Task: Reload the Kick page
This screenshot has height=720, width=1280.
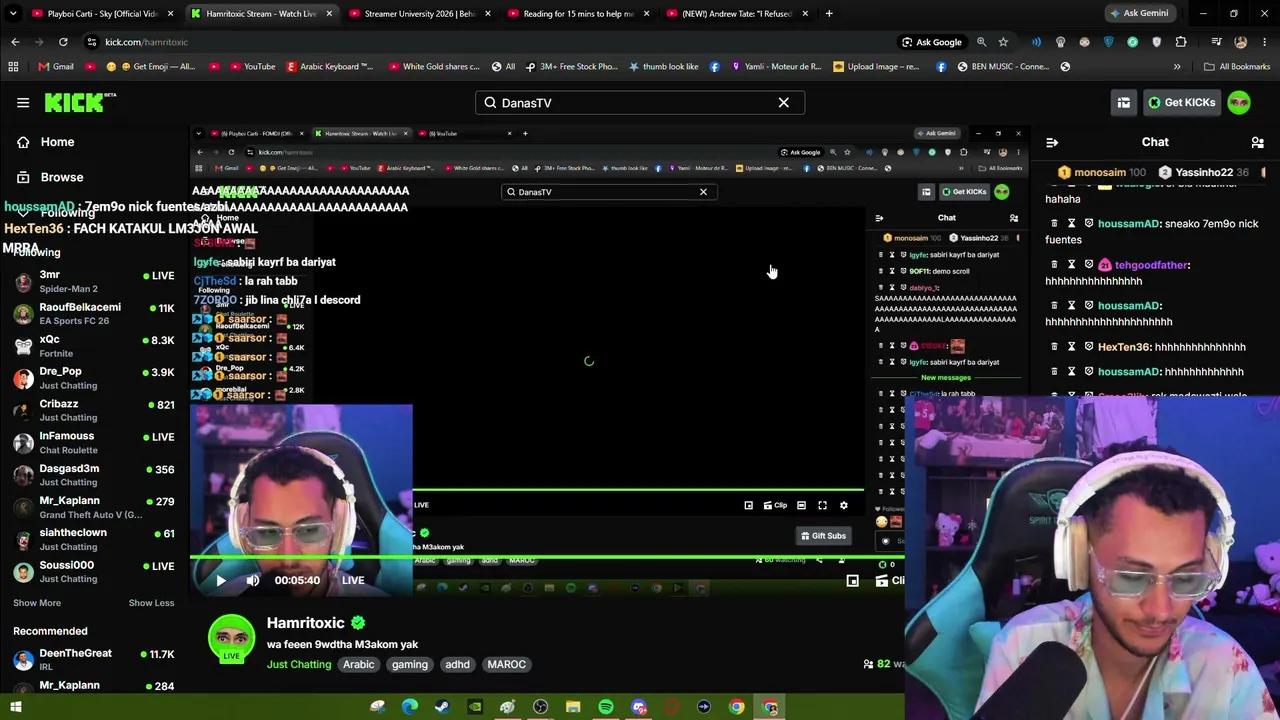Action: click(x=63, y=42)
